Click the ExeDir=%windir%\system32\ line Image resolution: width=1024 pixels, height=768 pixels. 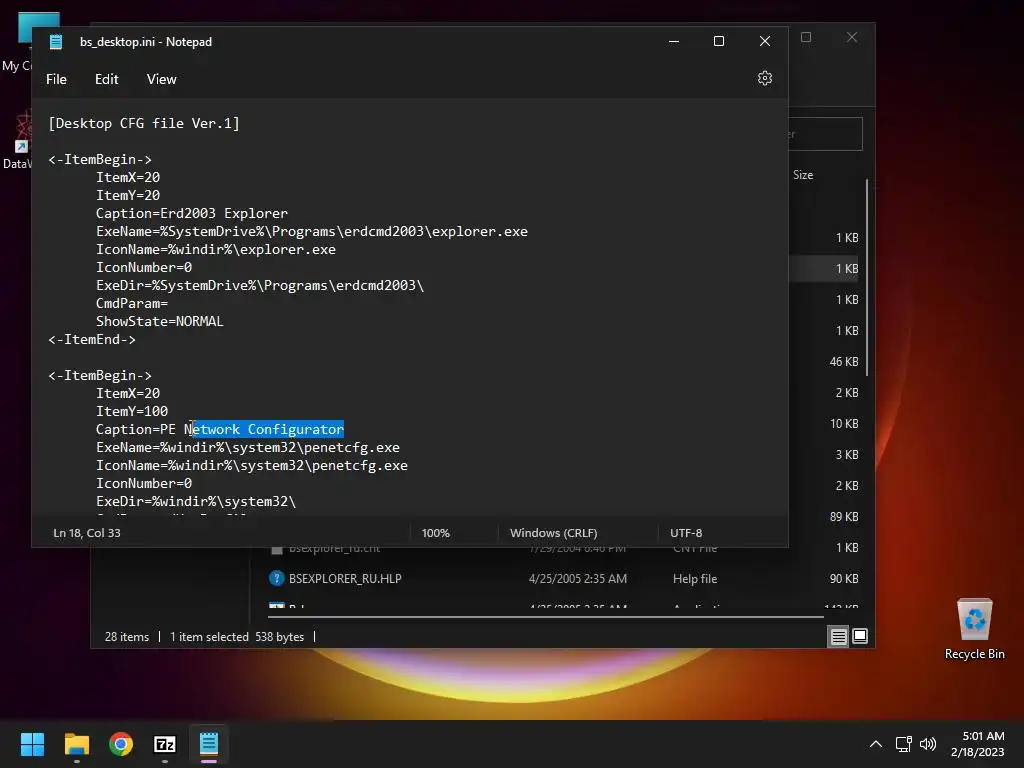tap(195, 502)
